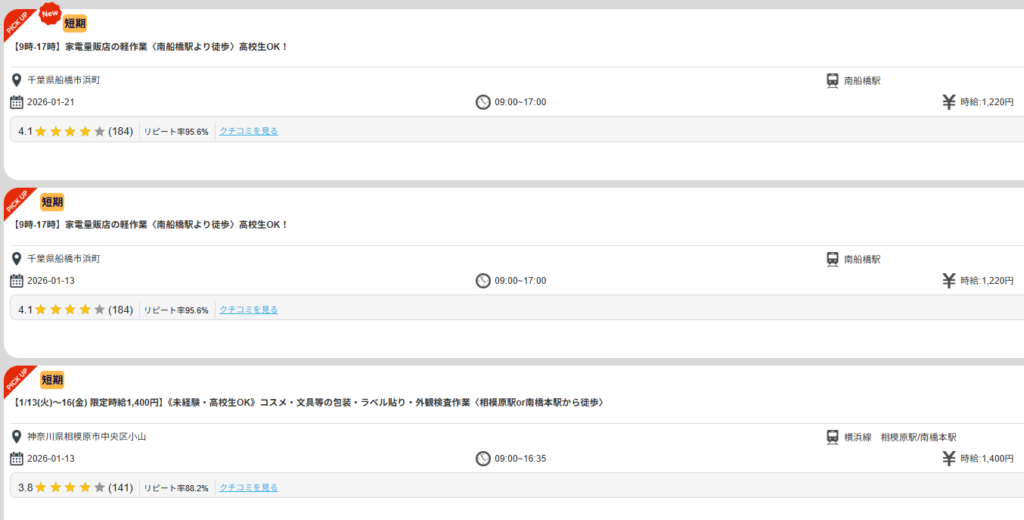Click the 2026-01-21 date text
This screenshot has width=1024, height=520.
(51, 102)
